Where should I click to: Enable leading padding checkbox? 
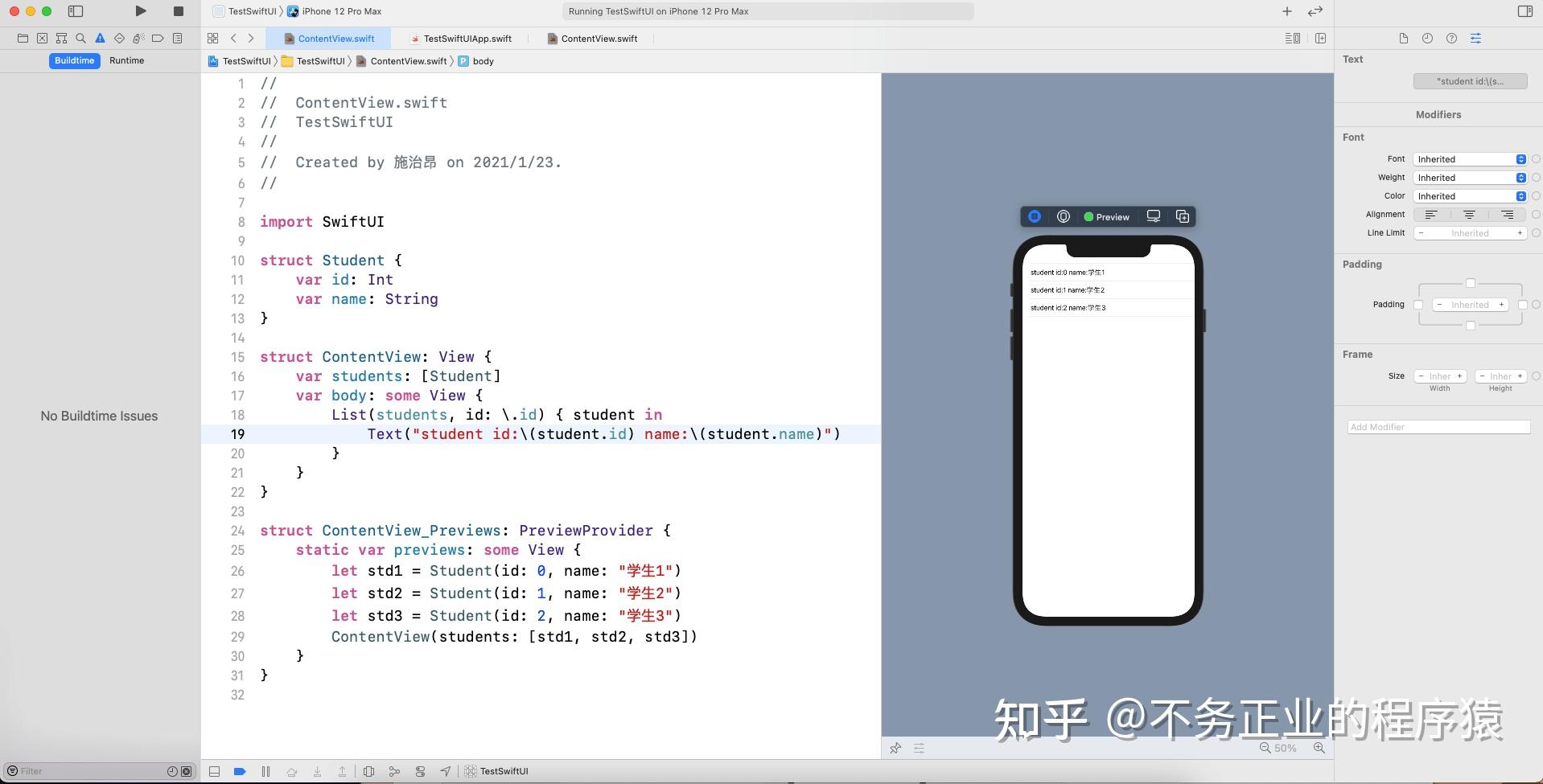point(1418,305)
